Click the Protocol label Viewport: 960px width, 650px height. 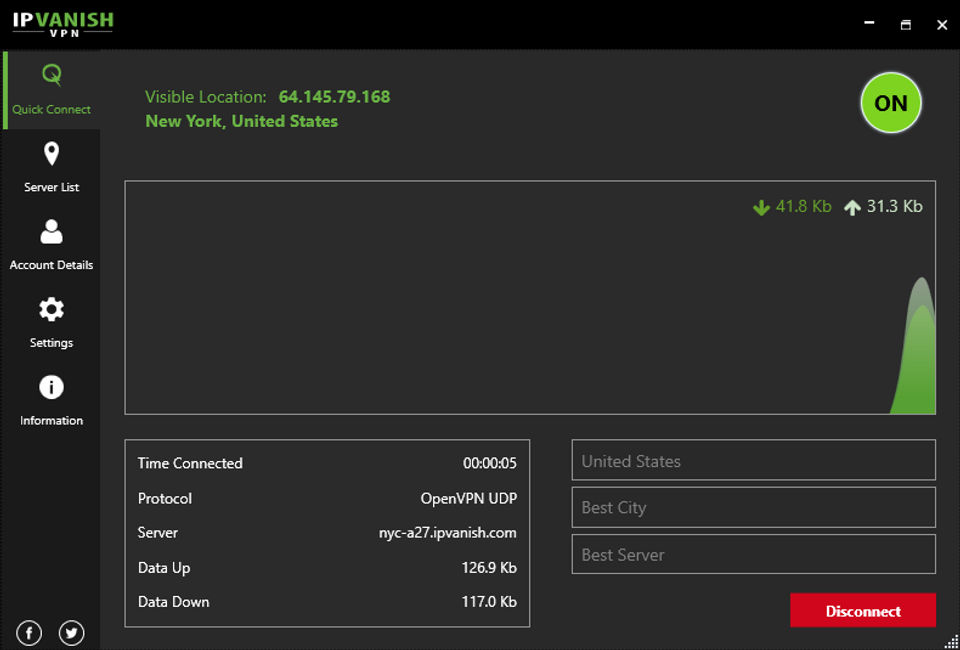click(165, 498)
